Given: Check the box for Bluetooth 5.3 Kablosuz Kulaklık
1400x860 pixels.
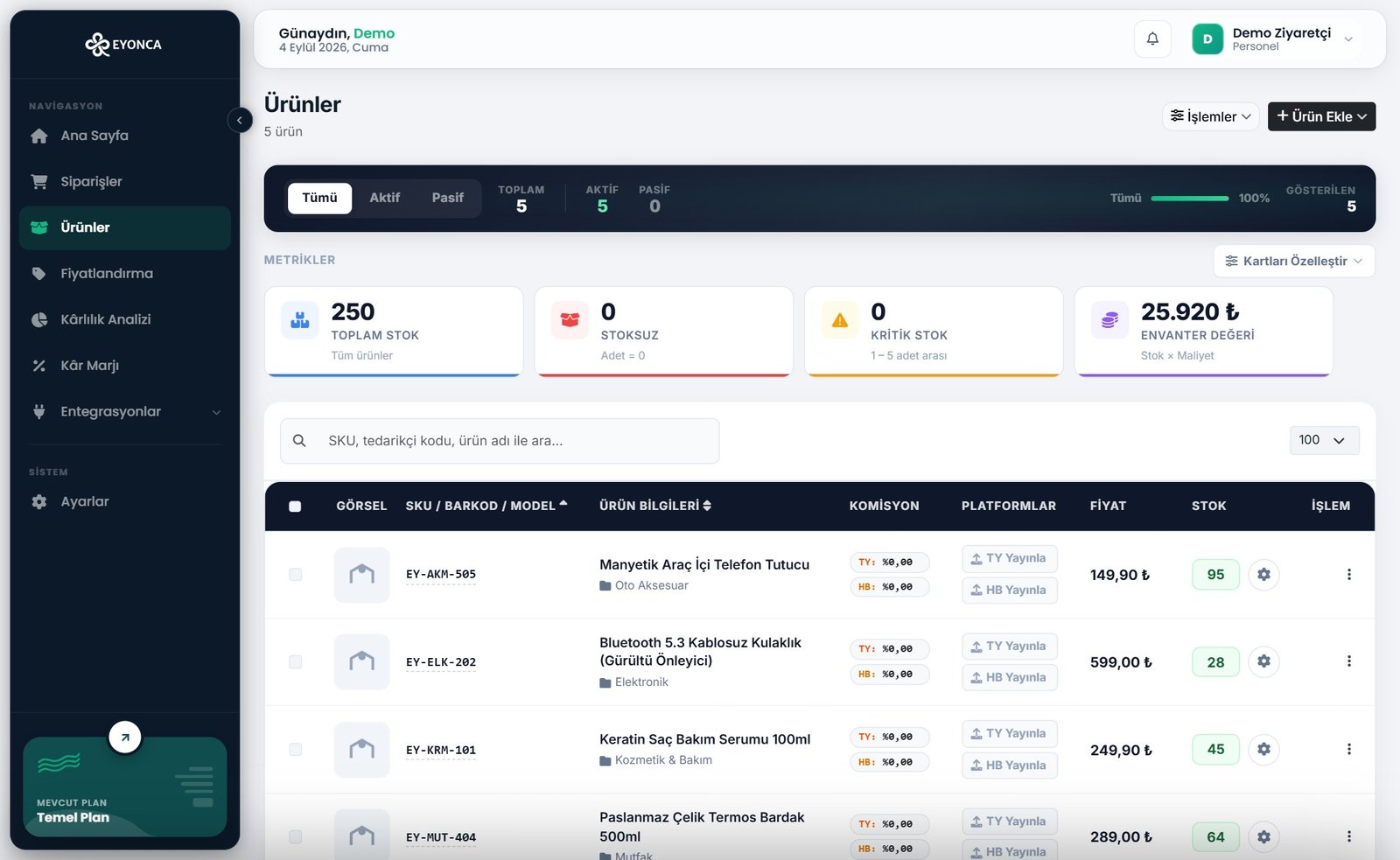Looking at the screenshot, I should (x=295, y=661).
